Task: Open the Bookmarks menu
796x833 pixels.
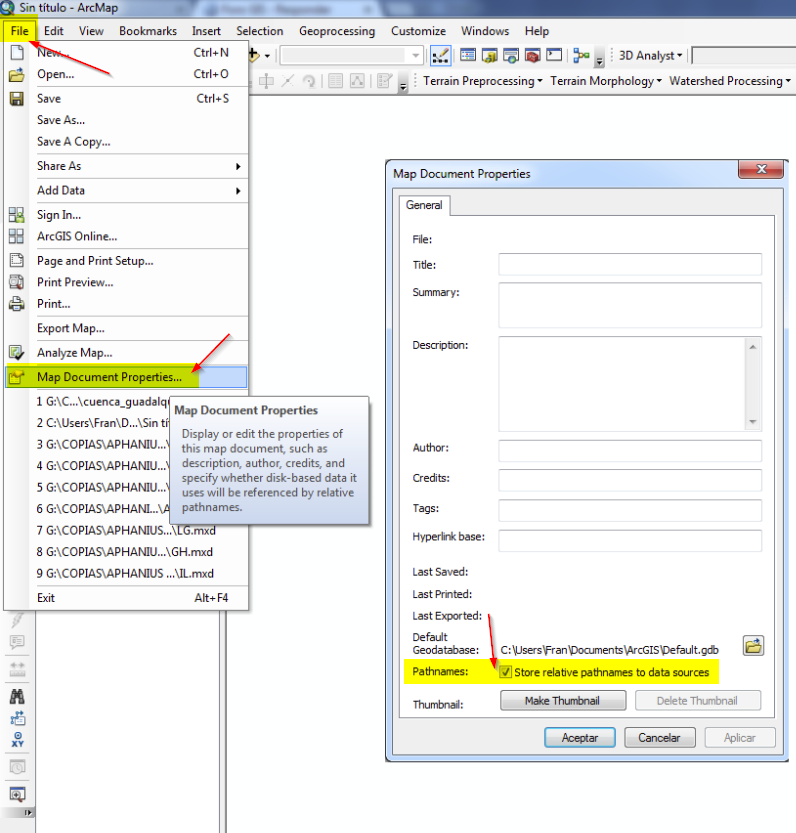Action: tap(148, 31)
